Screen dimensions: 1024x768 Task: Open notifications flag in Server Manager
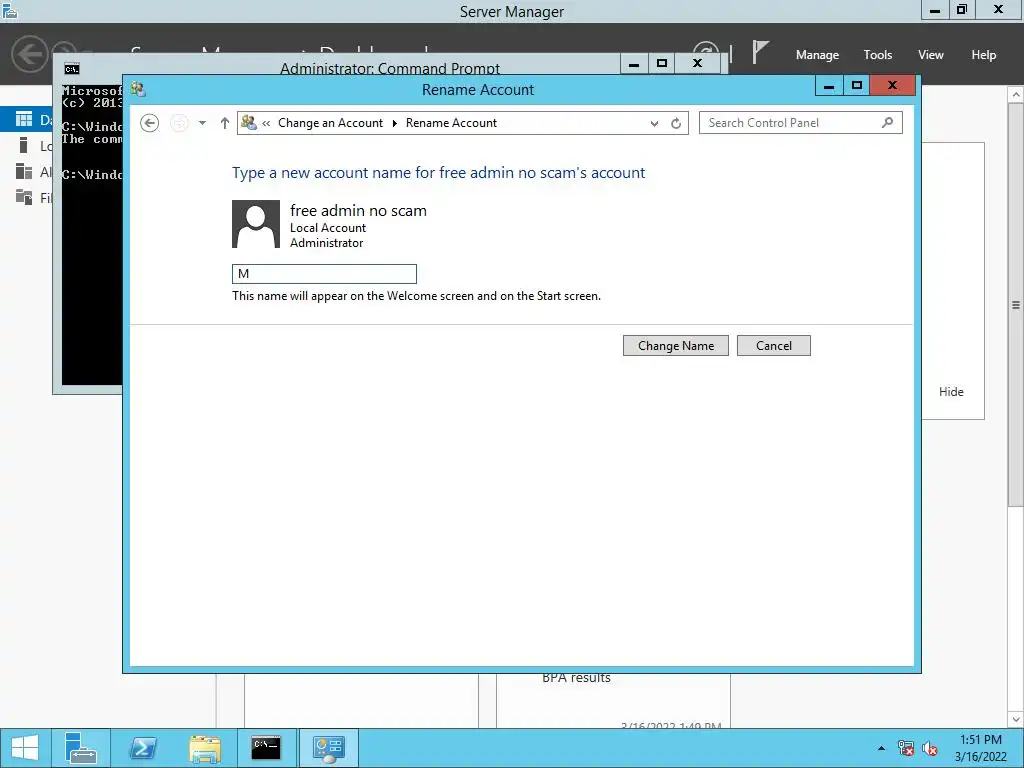760,52
